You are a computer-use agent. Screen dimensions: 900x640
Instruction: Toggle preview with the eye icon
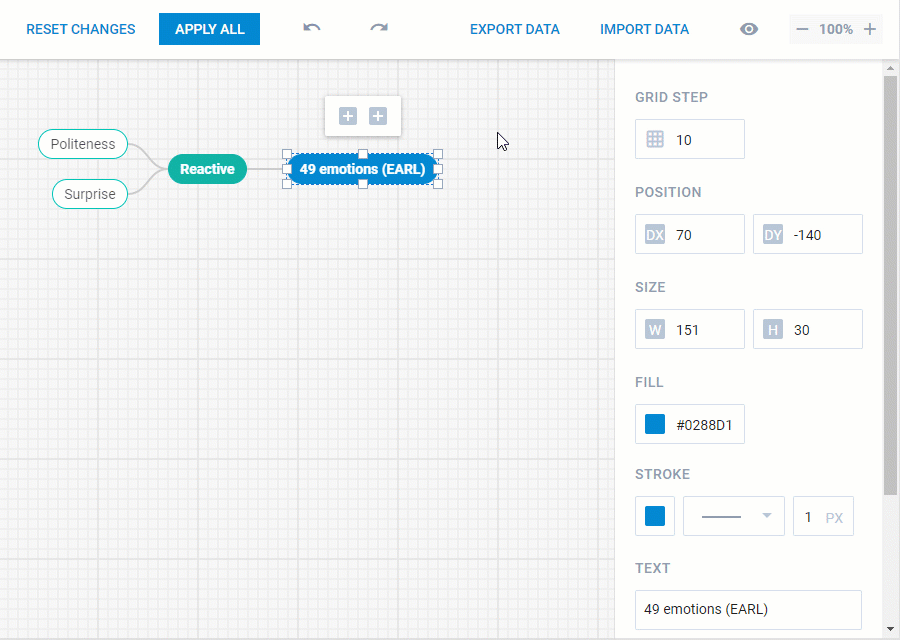tap(748, 29)
